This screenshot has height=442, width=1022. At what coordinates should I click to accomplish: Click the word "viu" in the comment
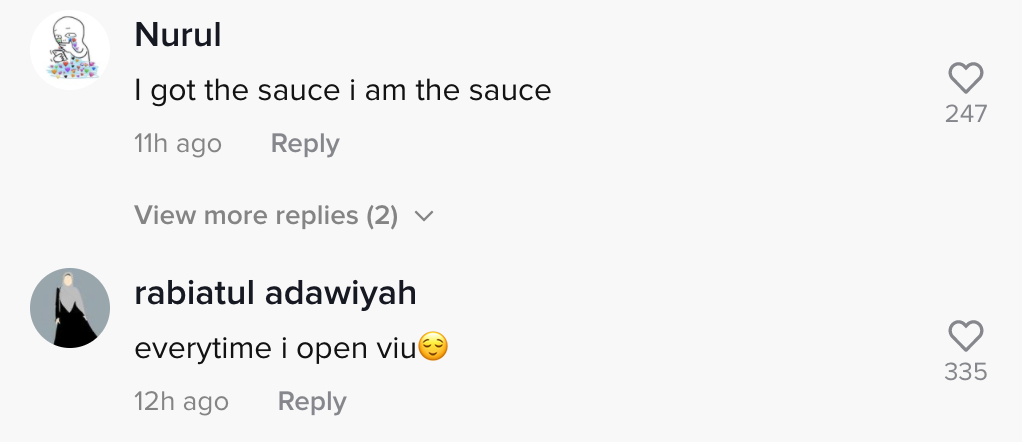click(x=397, y=348)
